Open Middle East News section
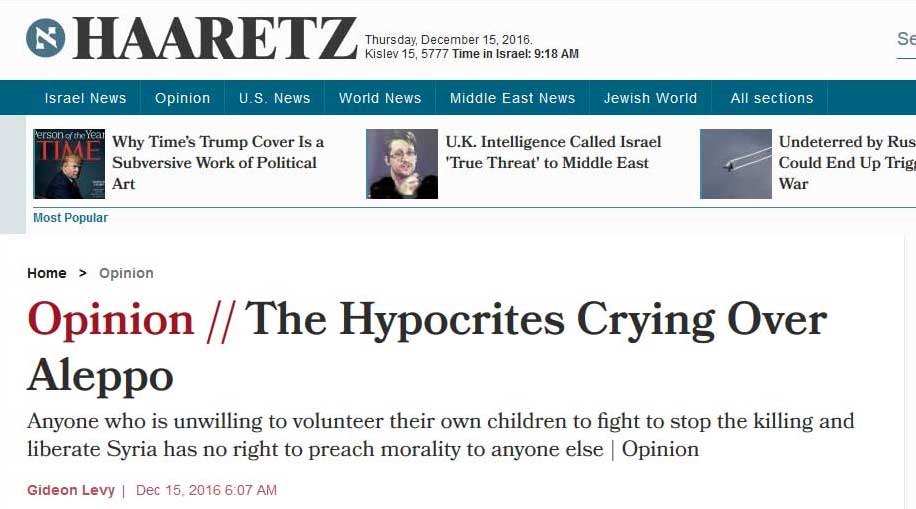The image size is (916, 509). [x=512, y=98]
